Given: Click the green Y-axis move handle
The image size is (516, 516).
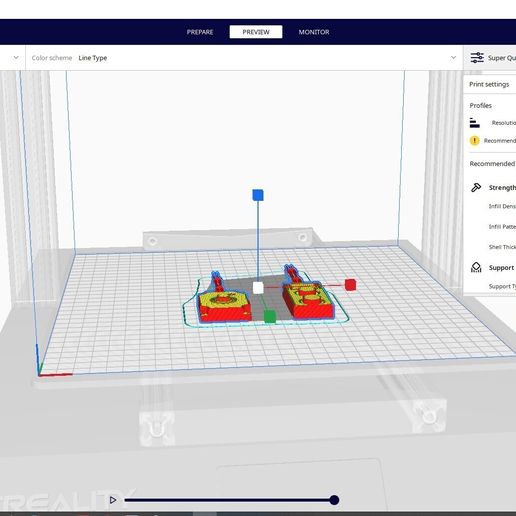Looking at the screenshot, I should (270, 317).
